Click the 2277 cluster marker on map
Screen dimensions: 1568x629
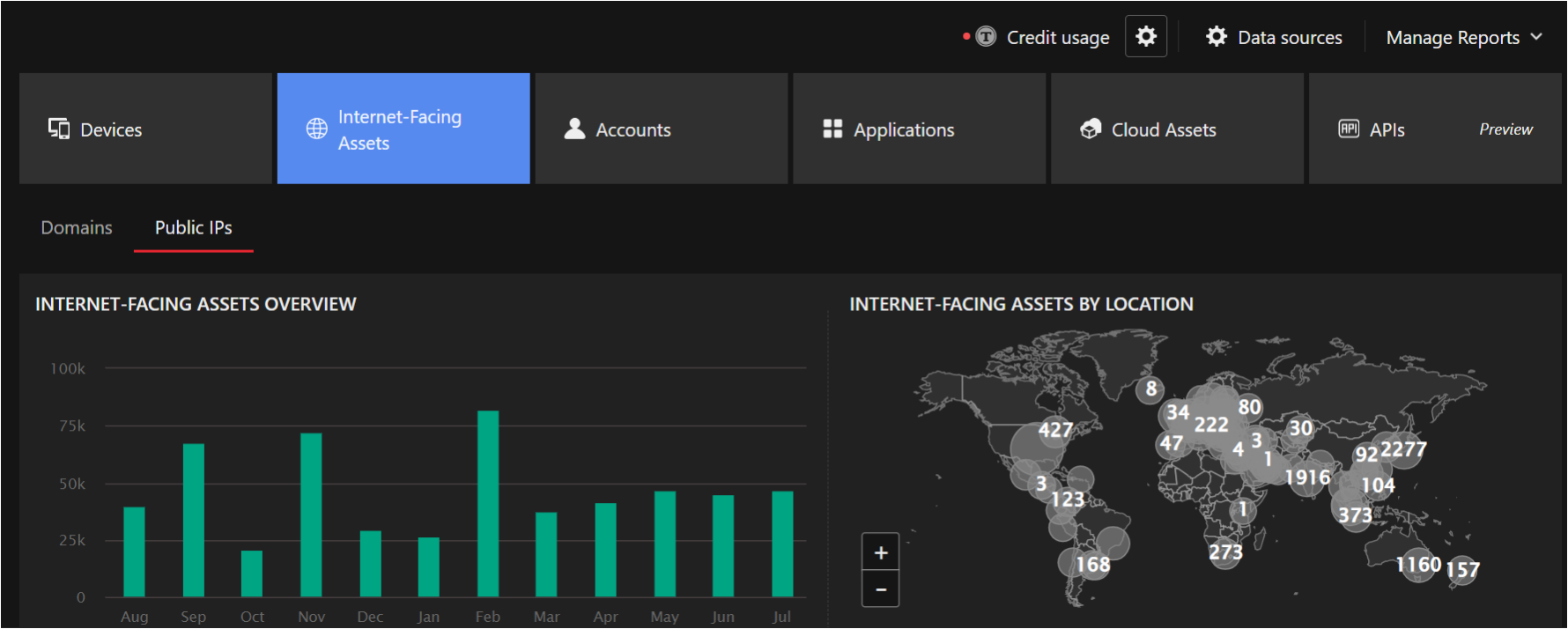pyautogui.click(x=1403, y=449)
